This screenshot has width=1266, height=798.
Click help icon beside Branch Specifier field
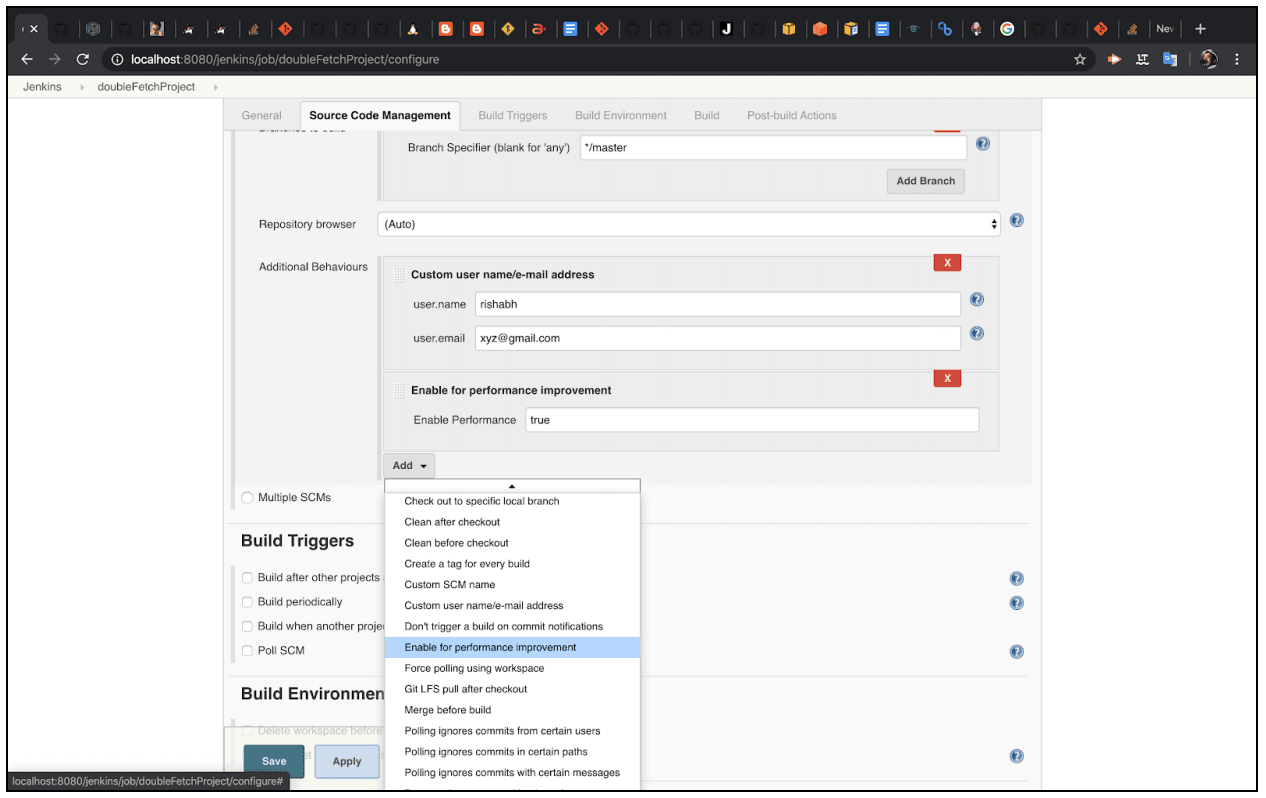coord(982,144)
